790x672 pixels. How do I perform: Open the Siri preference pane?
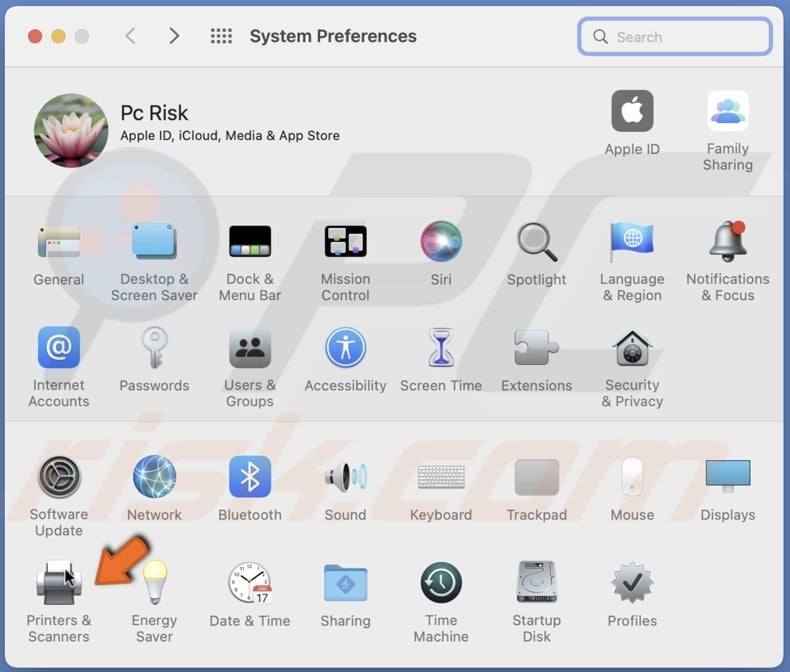click(x=441, y=242)
